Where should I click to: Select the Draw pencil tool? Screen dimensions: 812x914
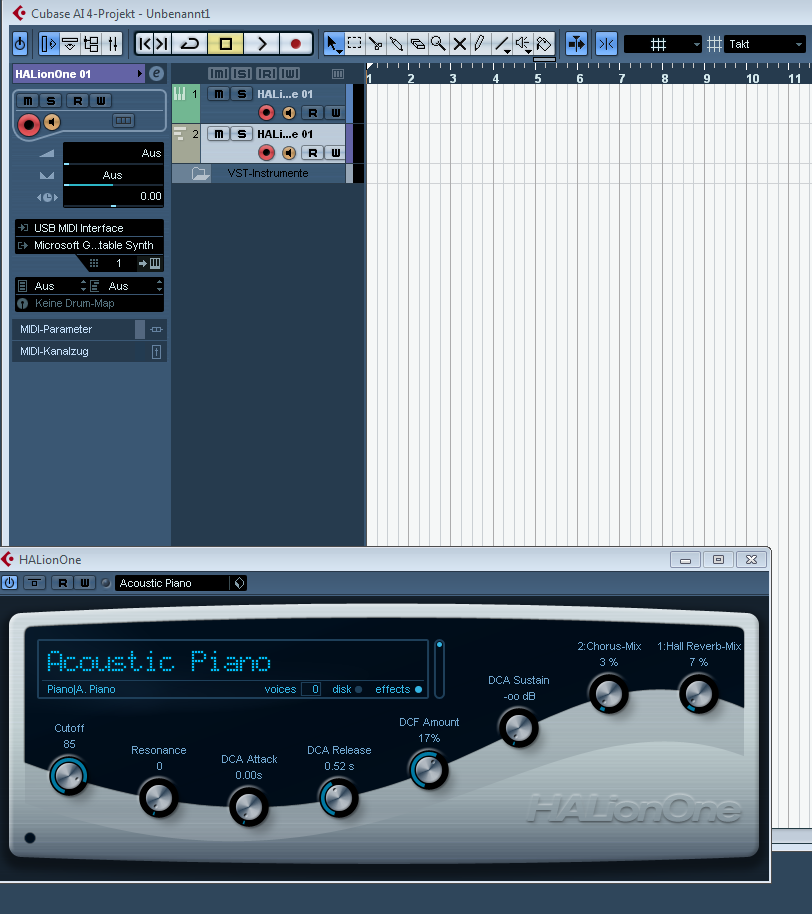tap(479, 44)
